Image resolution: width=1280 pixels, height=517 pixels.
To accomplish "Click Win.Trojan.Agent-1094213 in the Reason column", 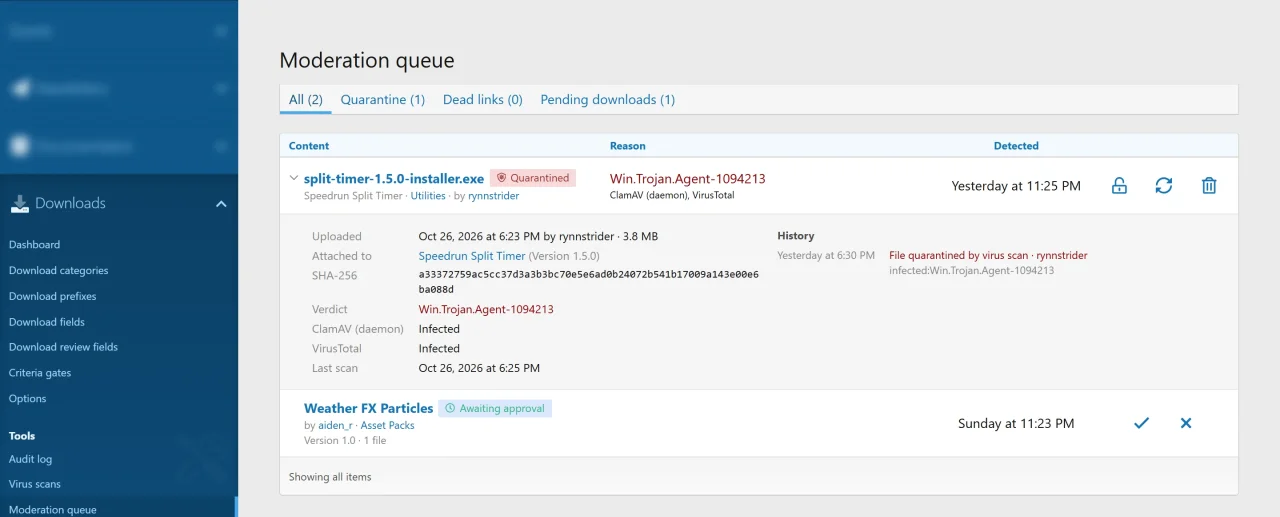I will pos(688,179).
